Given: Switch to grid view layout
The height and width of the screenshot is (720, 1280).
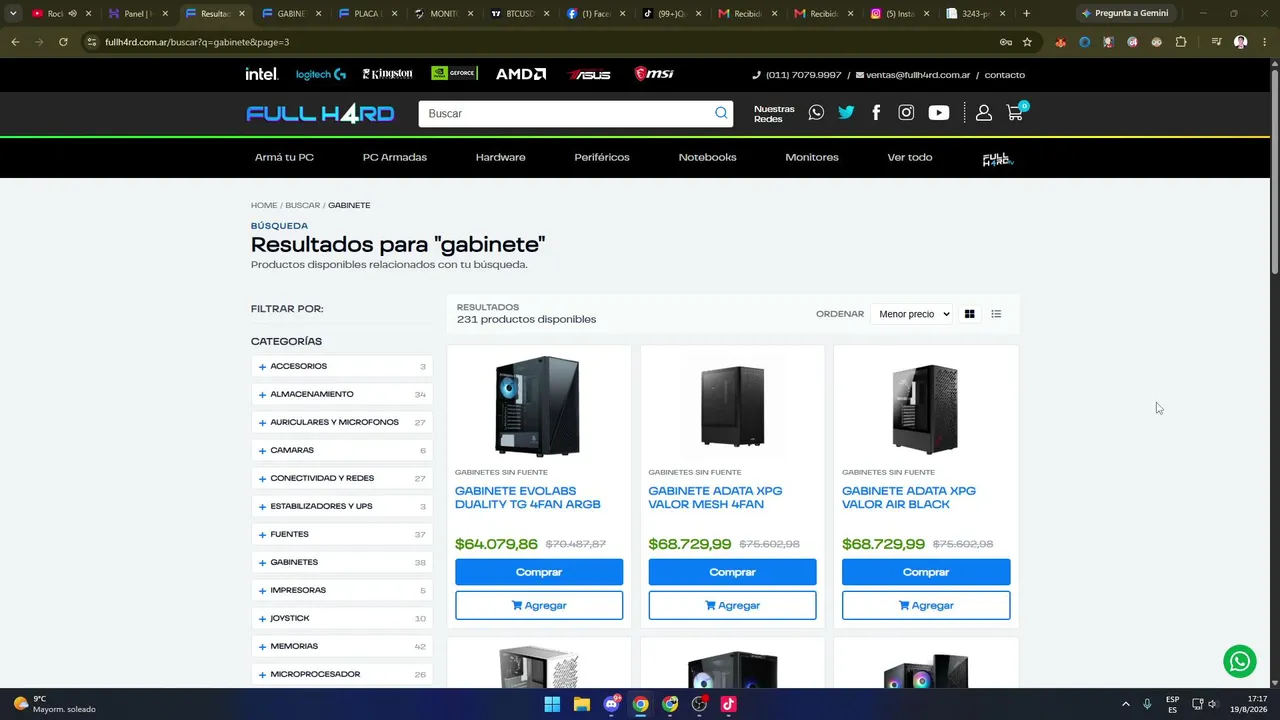Looking at the screenshot, I should click(969, 314).
